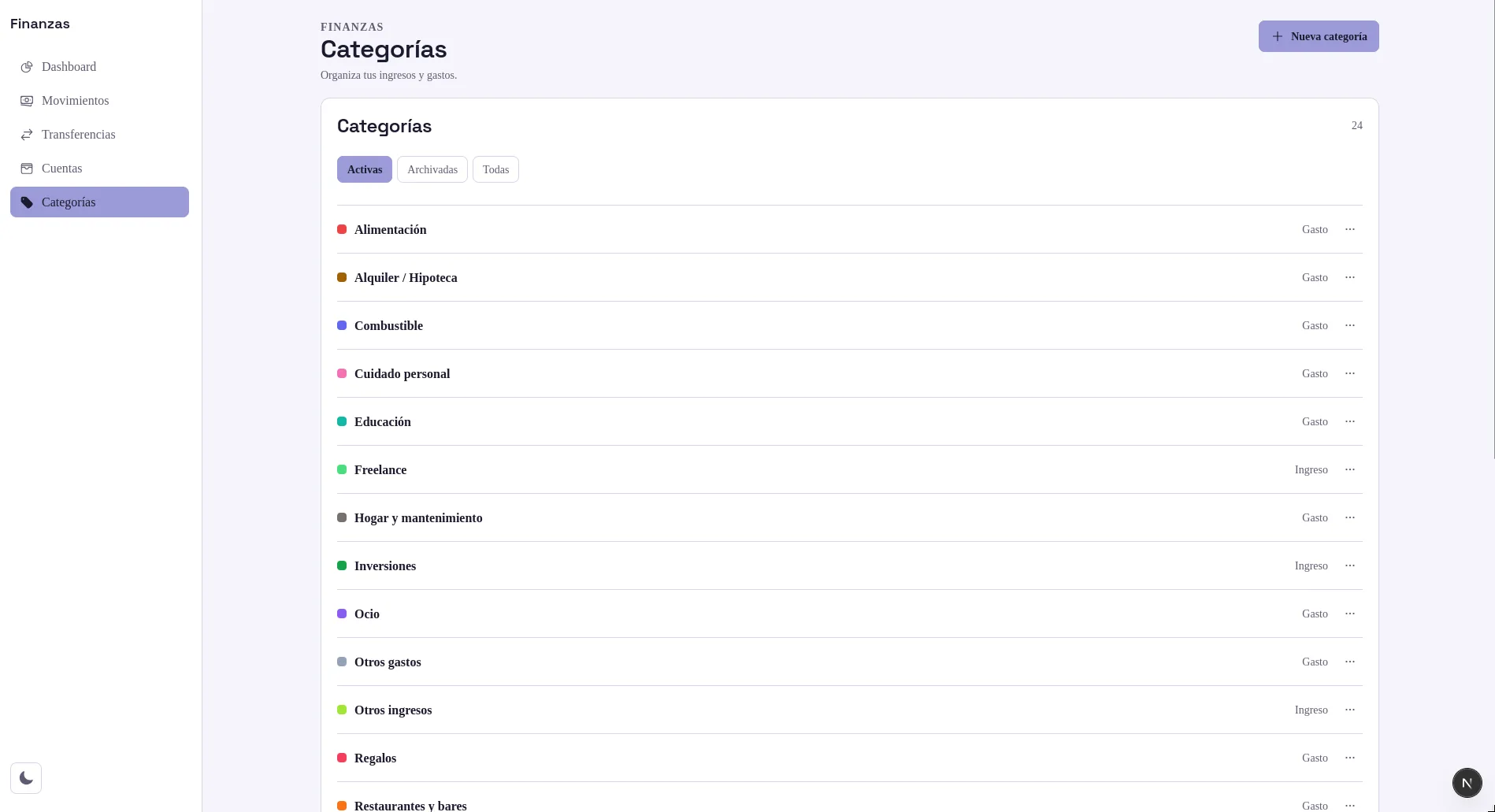Open the Next.js dev tools badge

click(1467, 783)
